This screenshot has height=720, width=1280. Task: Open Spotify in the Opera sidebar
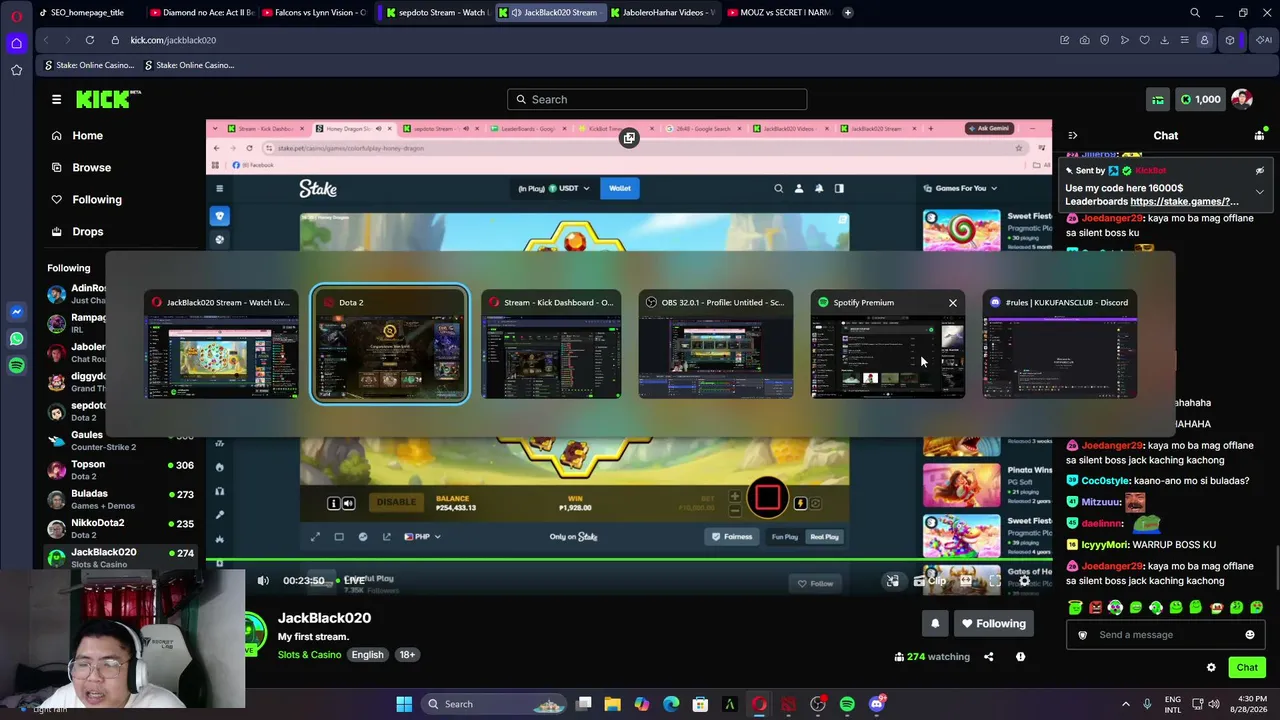pyautogui.click(x=16, y=366)
